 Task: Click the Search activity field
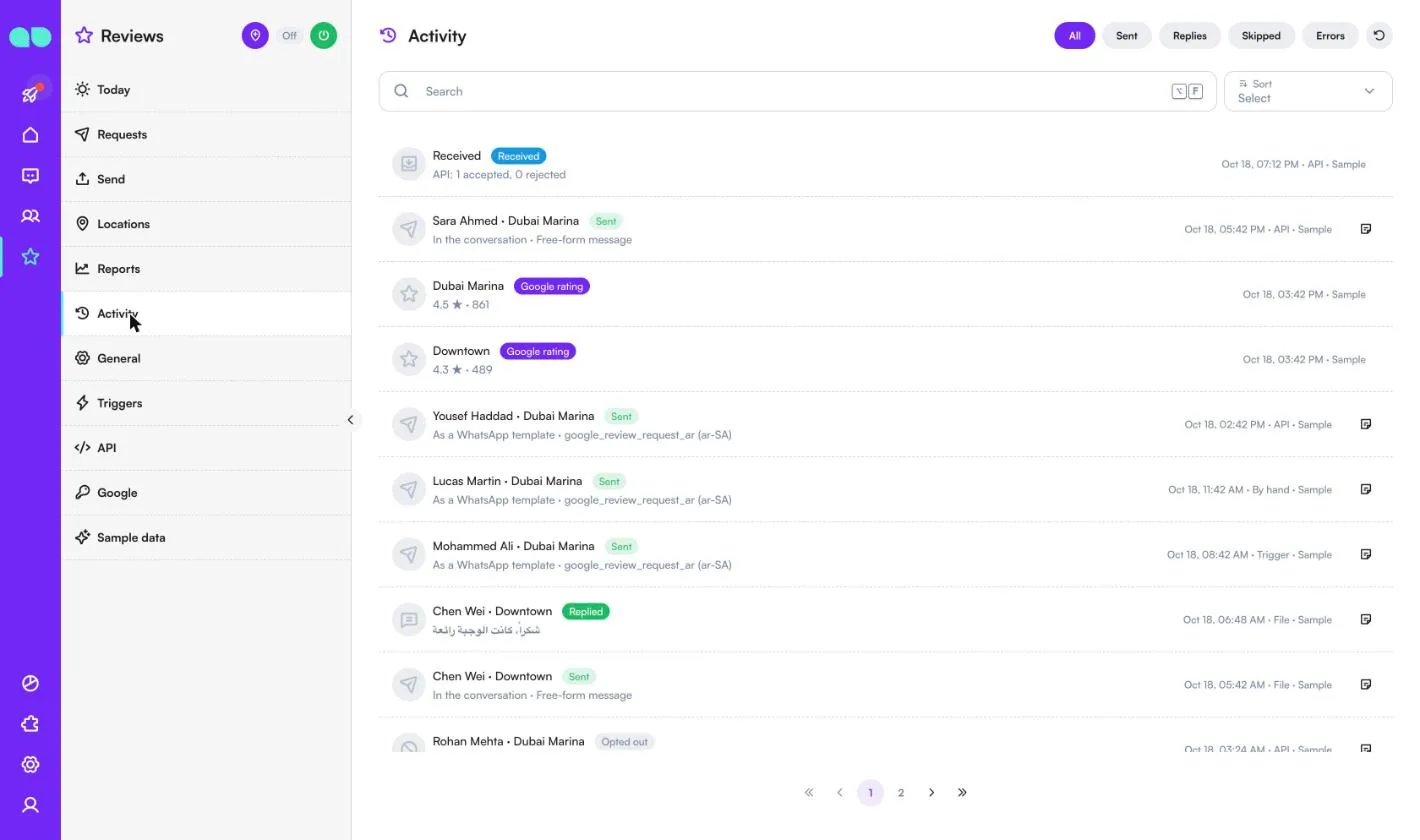(x=797, y=91)
